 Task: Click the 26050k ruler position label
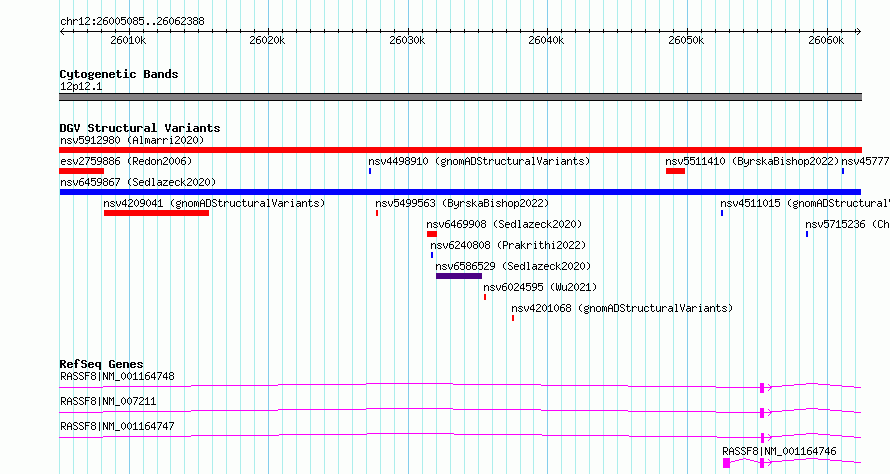(x=686, y=40)
